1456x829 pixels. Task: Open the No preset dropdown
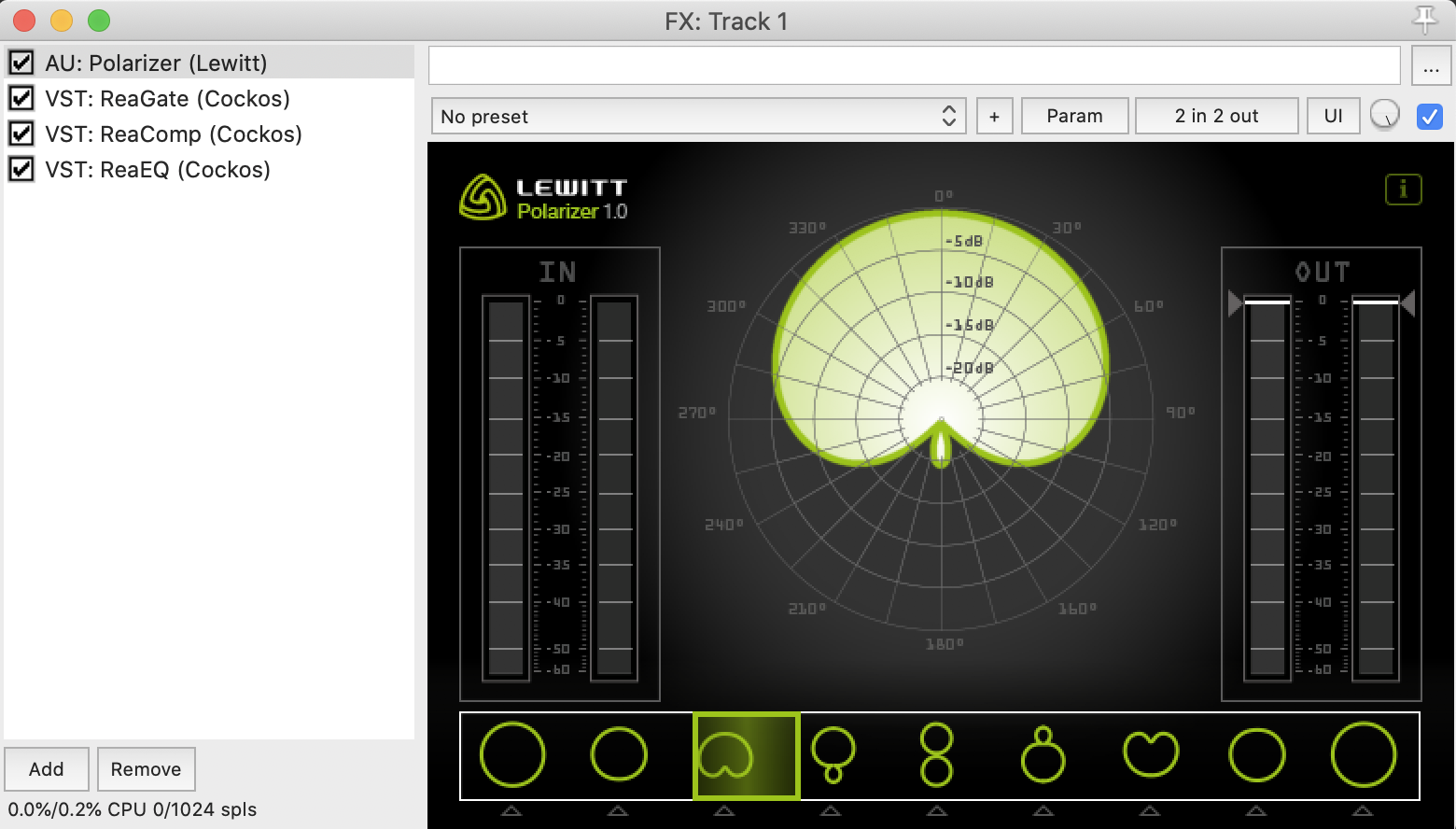[698, 117]
